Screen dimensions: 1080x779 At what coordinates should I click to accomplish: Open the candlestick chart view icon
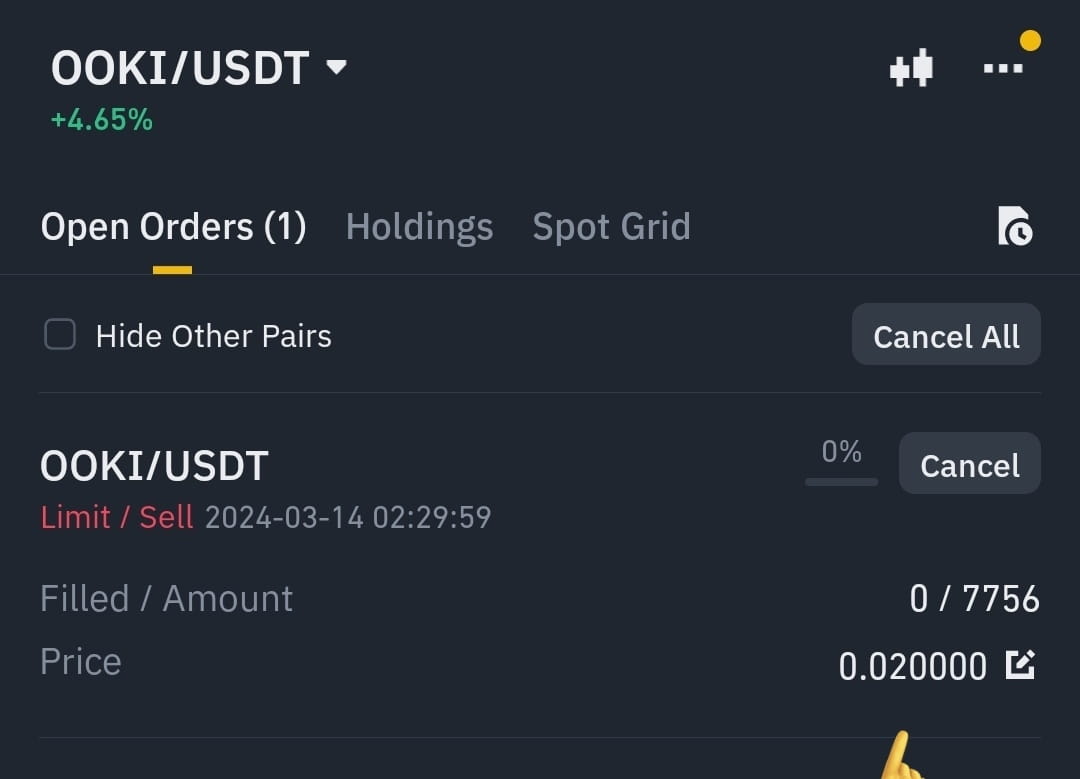[910, 67]
